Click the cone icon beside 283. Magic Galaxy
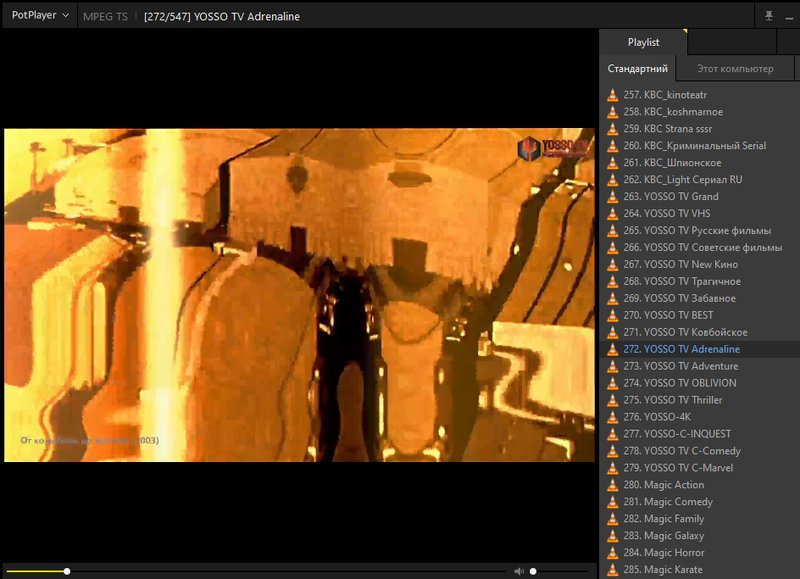800x579 pixels. point(612,536)
